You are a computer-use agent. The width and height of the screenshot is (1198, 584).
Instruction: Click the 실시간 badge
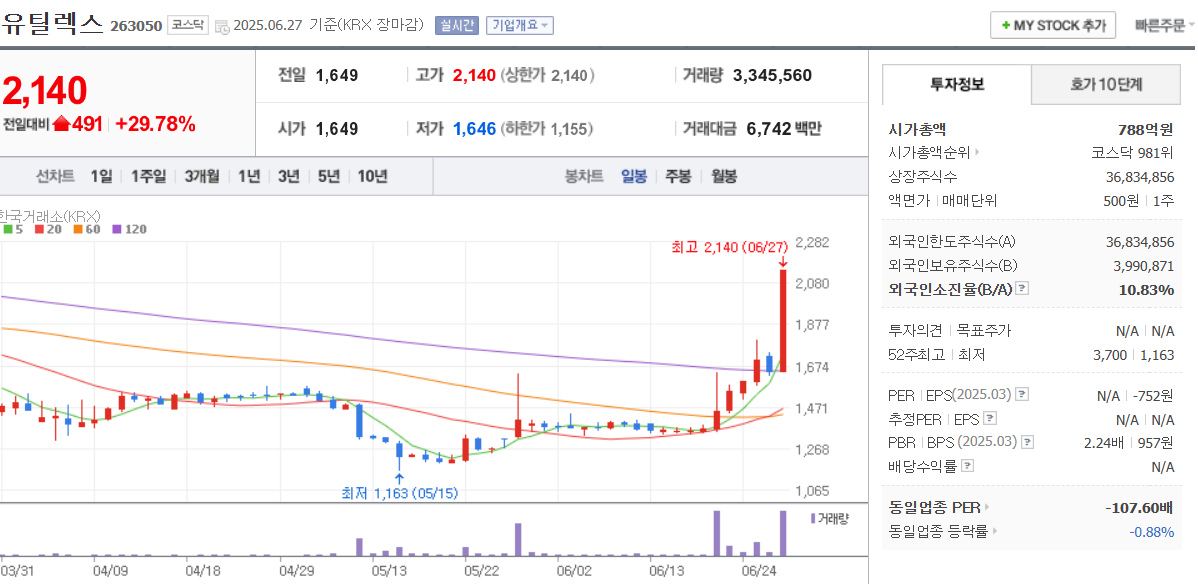click(457, 25)
